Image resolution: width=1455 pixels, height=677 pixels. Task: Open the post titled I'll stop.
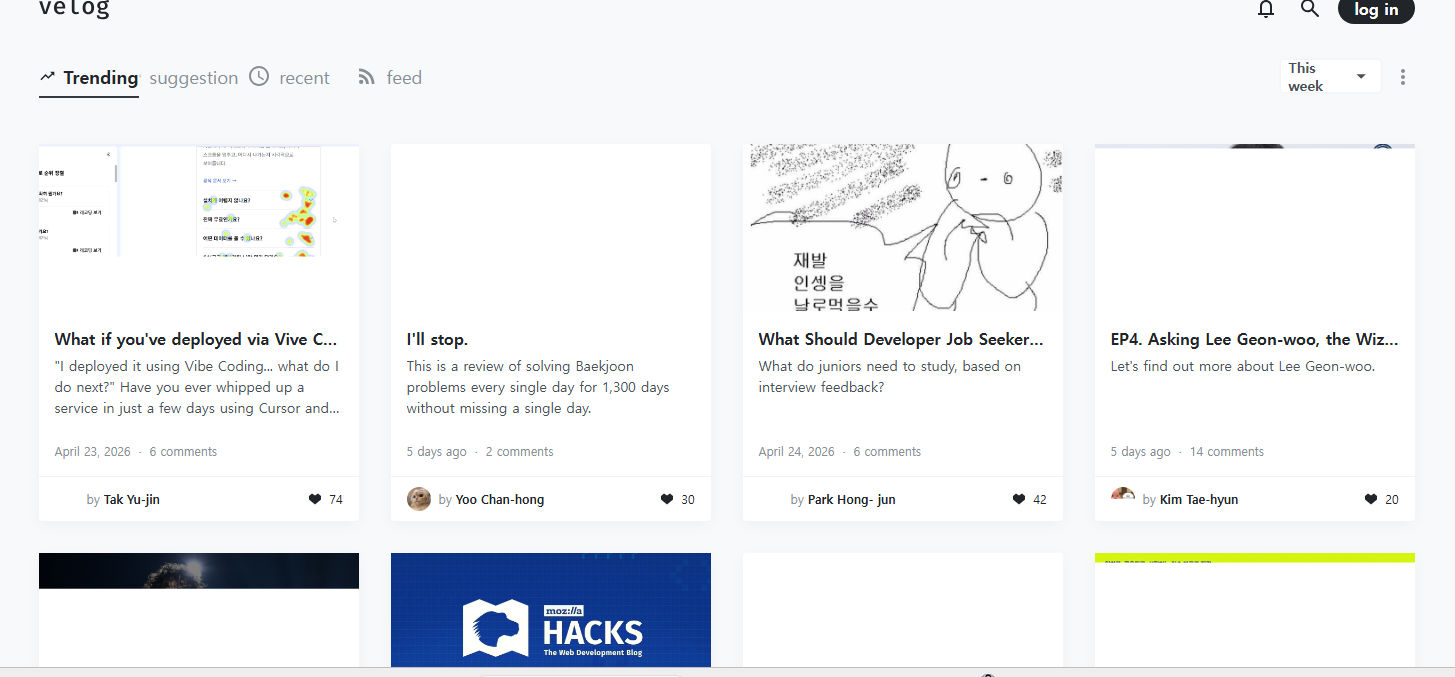click(437, 339)
